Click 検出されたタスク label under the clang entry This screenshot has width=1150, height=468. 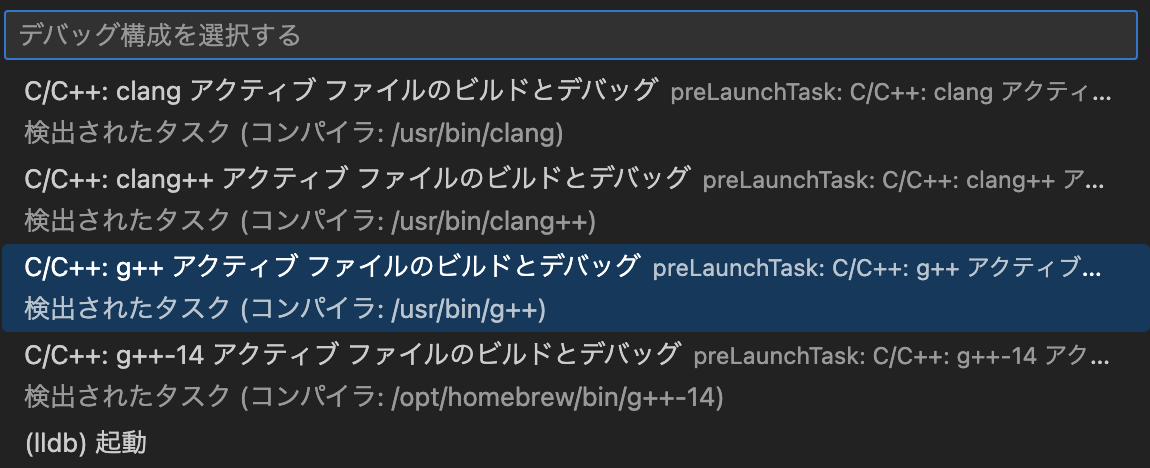coord(127,132)
